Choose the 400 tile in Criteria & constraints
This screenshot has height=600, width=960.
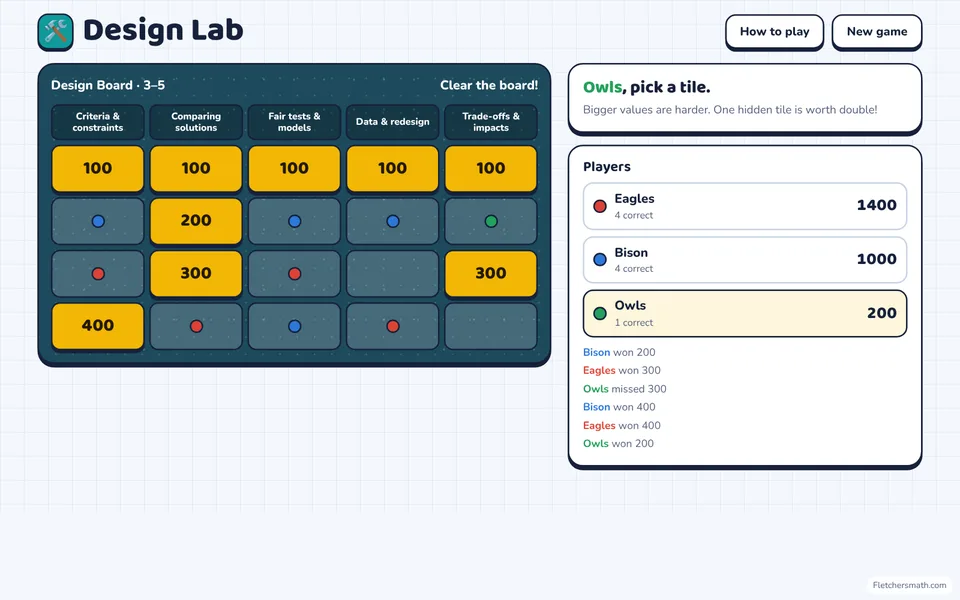98,326
